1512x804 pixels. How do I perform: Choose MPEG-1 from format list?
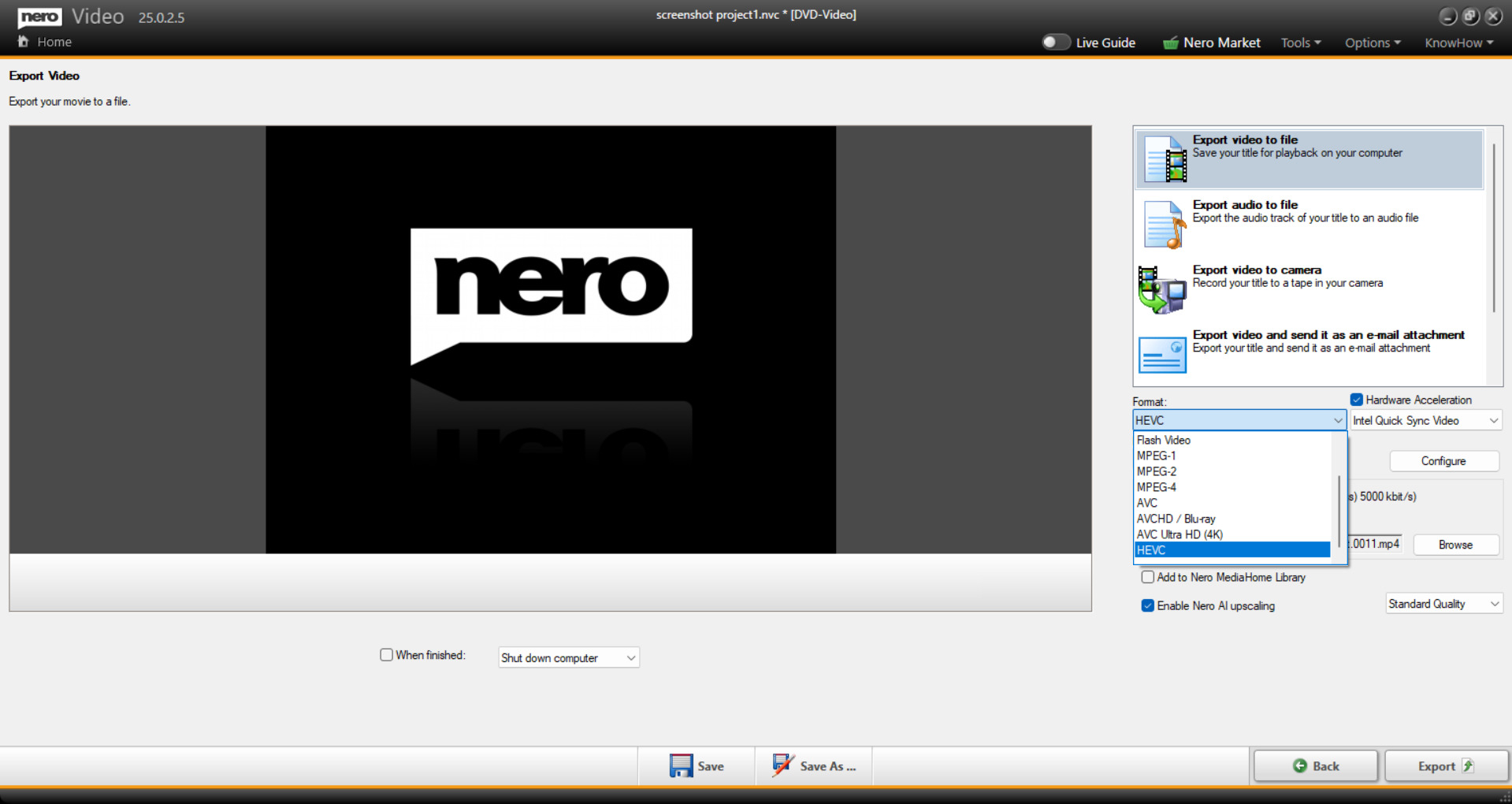[1232, 456]
